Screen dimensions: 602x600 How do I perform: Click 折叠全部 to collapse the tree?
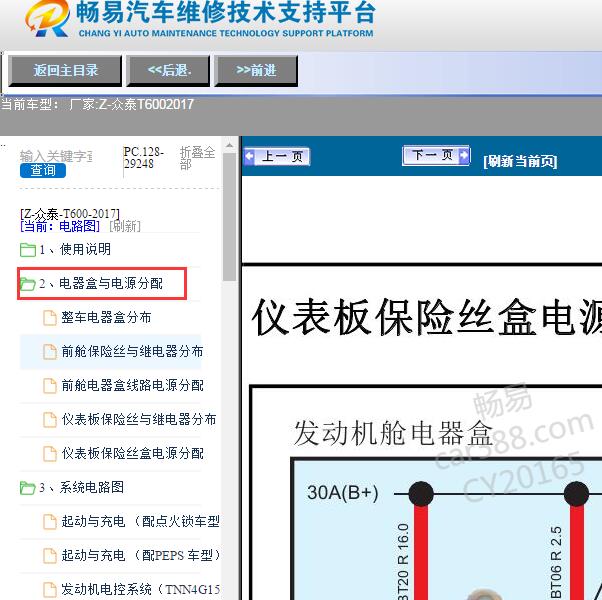[x=197, y=158]
